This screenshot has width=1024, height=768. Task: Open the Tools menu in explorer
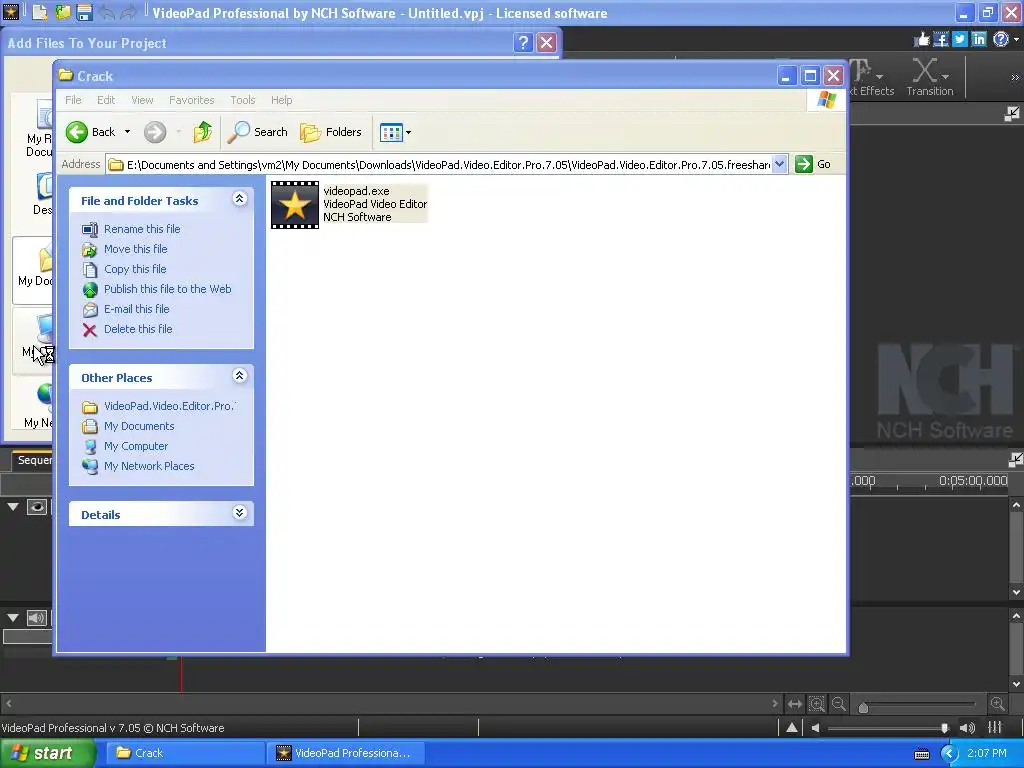click(x=242, y=100)
